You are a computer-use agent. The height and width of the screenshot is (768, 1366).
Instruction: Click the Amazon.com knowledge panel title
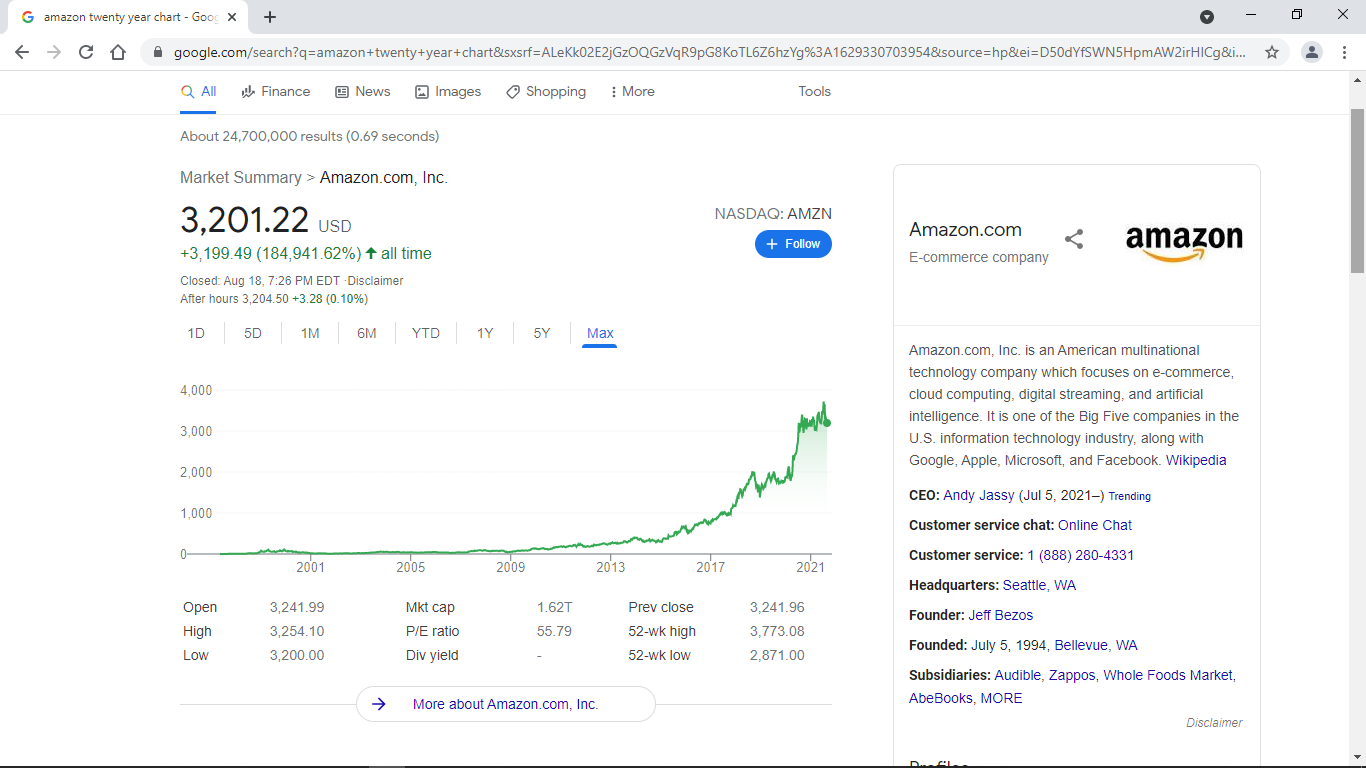pyautogui.click(x=965, y=229)
